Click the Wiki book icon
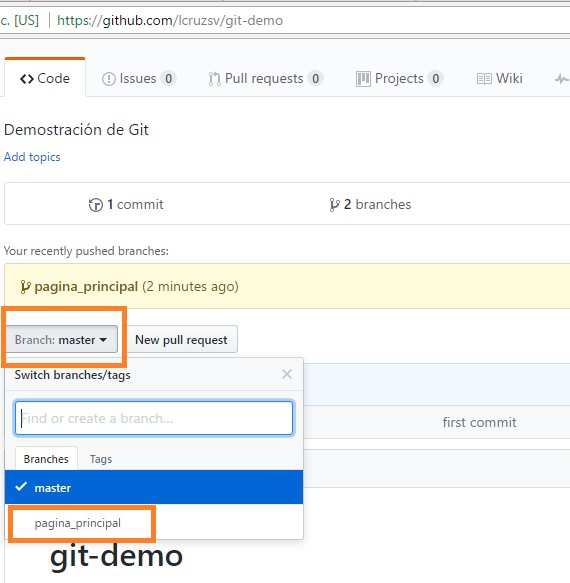Screen dimensions: 570x583 pos(484,79)
